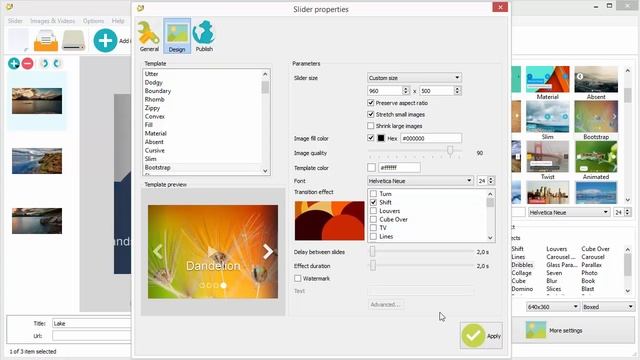This screenshot has width=640, height=360.
Task: Select the Dodgy template in list
Action: [x=153, y=82]
